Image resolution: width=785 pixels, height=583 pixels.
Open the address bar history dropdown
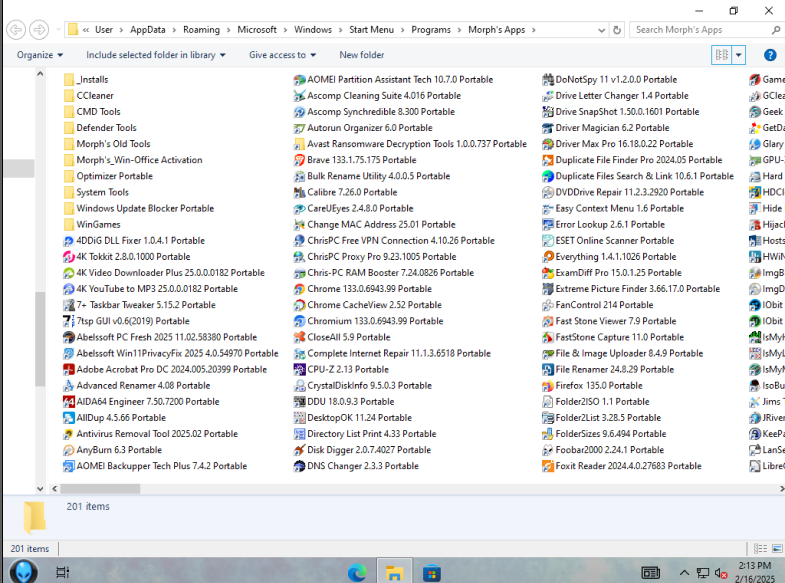pos(601,30)
